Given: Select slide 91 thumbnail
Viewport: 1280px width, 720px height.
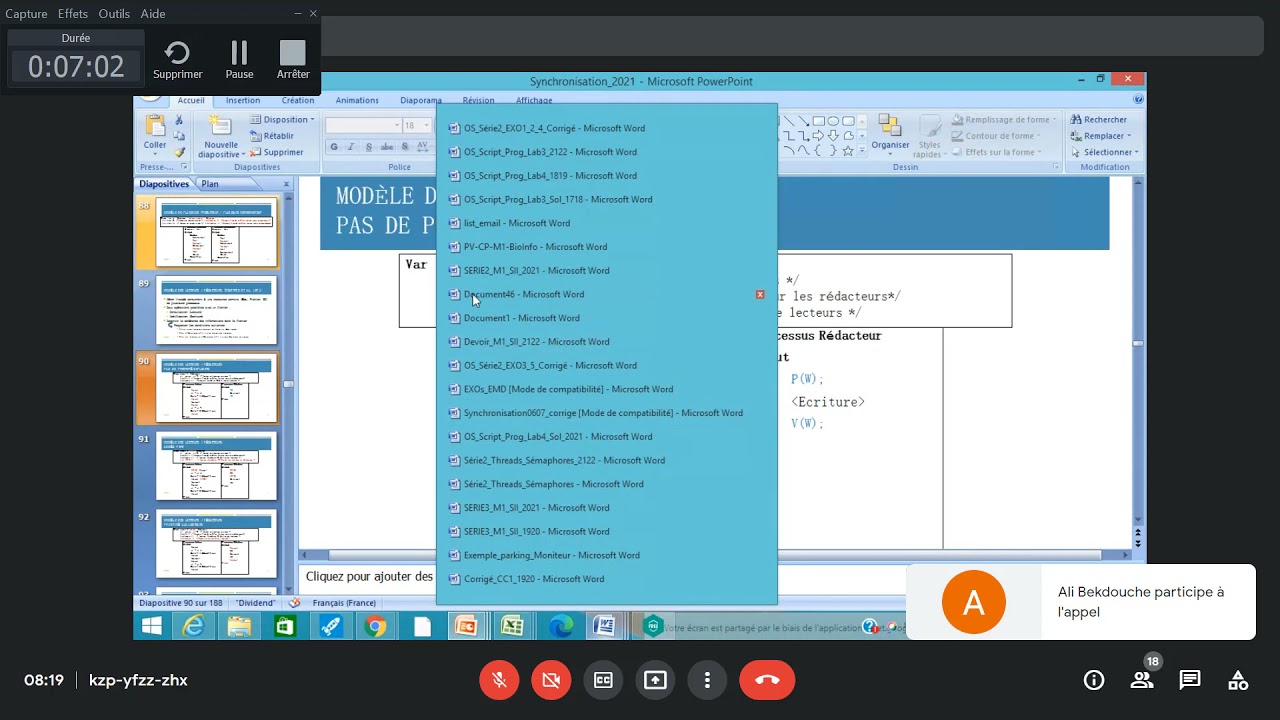Looking at the screenshot, I should click(x=216, y=466).
